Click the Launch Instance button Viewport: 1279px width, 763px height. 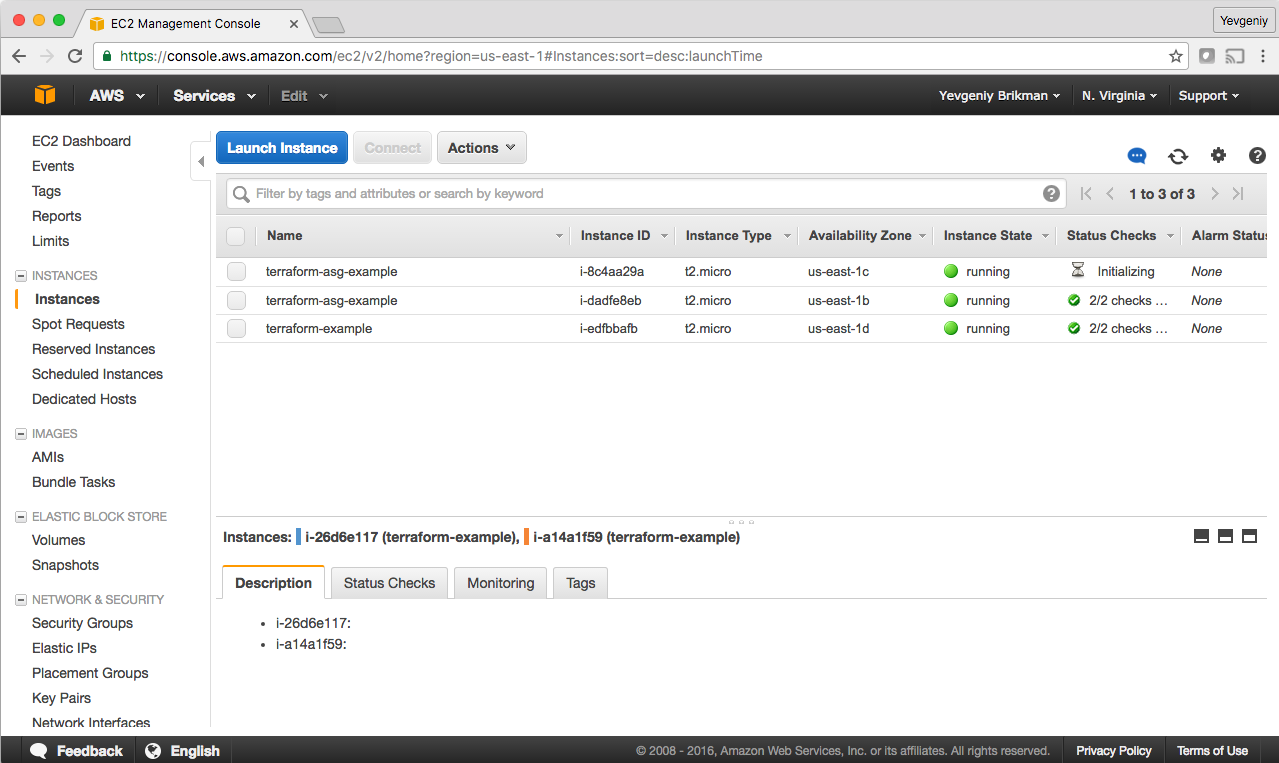point(281,147)
